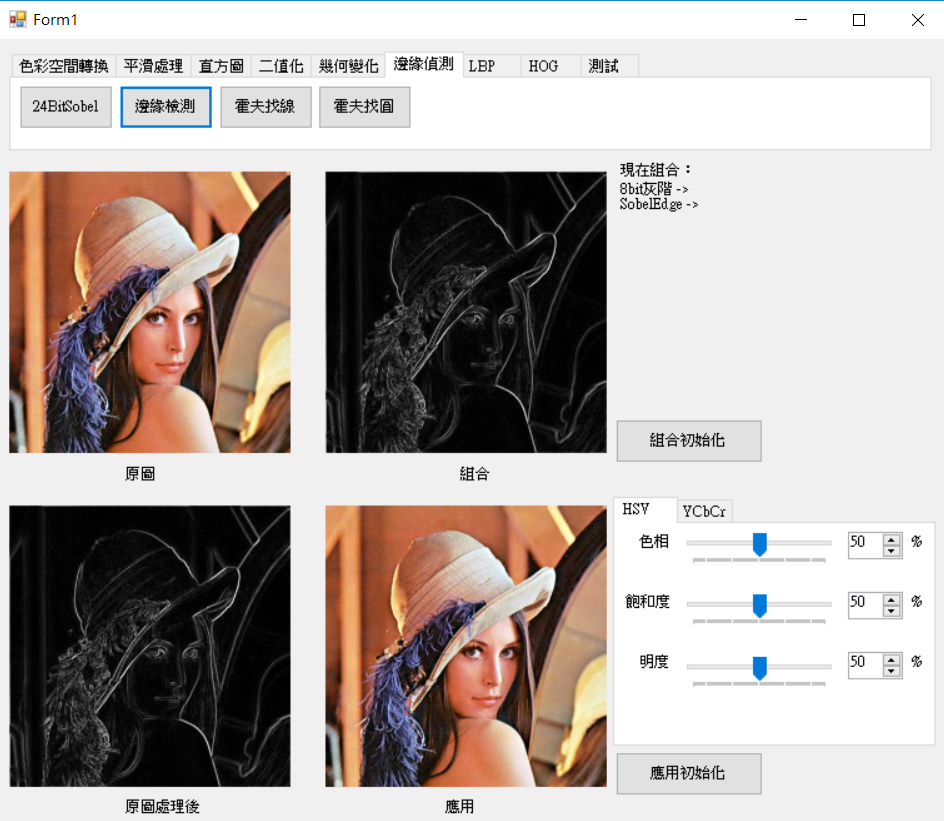This screenshot has width=944, height=821.
Task: Increase 飽和度 value with up arrow
Action: pos(892,600)
